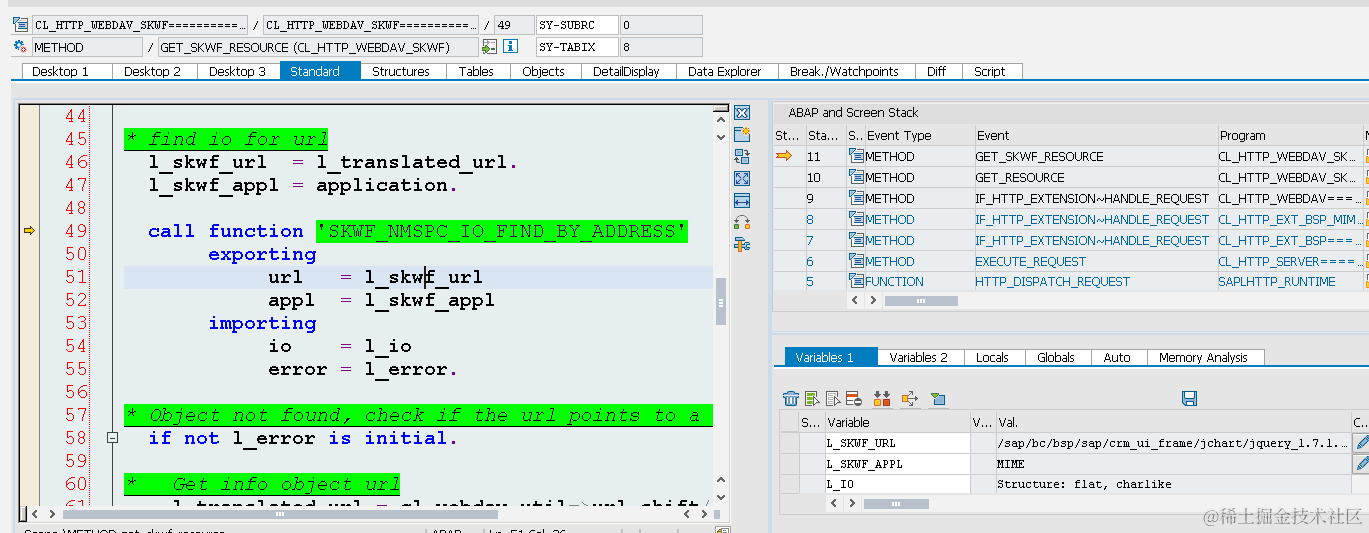The height and width of the screenshot is (533, 1369).
Task: Click the export arrow icon in variables toolbar
Action: [x=909, y=399]
